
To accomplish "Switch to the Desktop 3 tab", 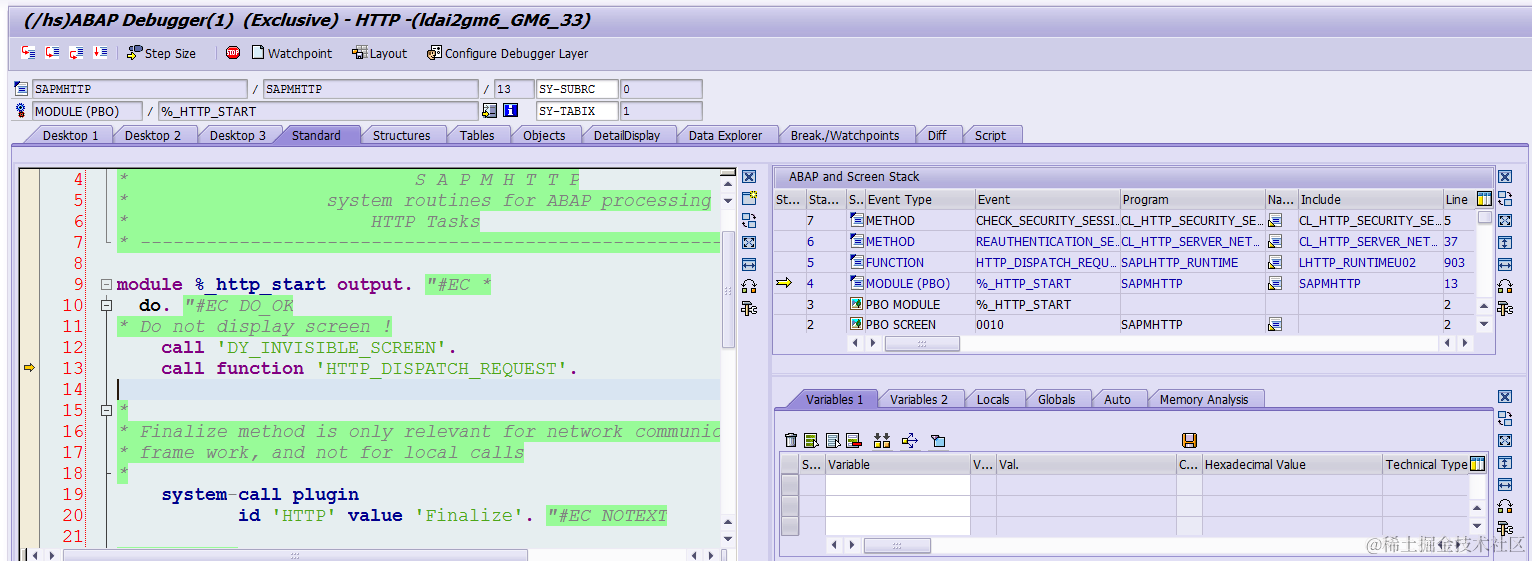I will [238, 135].
